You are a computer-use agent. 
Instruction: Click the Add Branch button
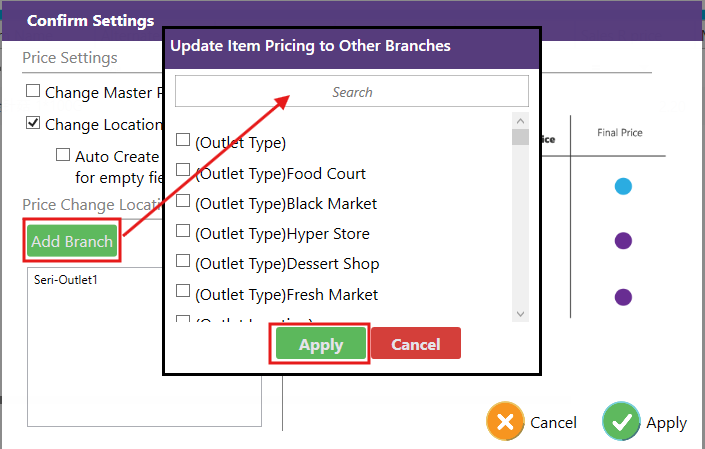point(72,241)
